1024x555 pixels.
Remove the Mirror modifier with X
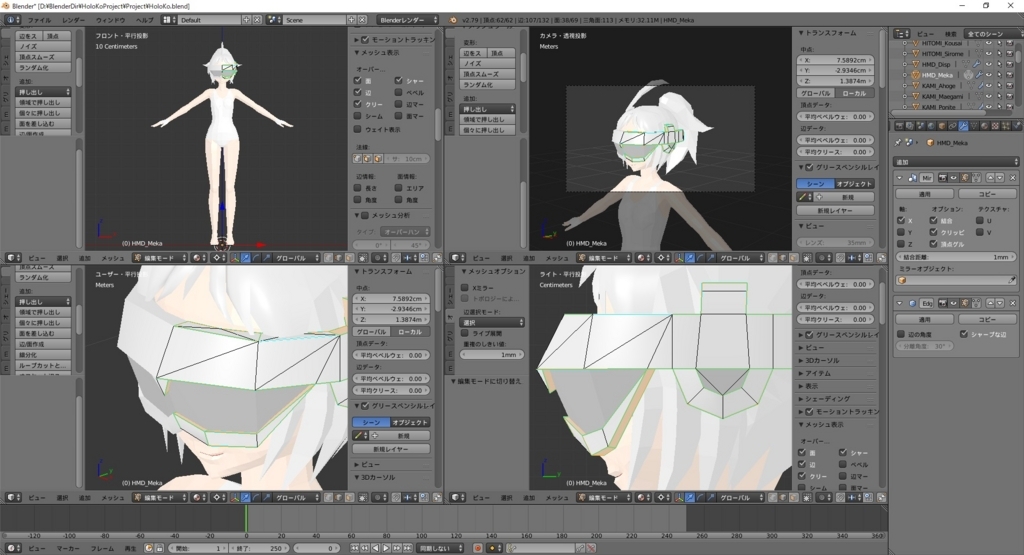point(1013,178)
